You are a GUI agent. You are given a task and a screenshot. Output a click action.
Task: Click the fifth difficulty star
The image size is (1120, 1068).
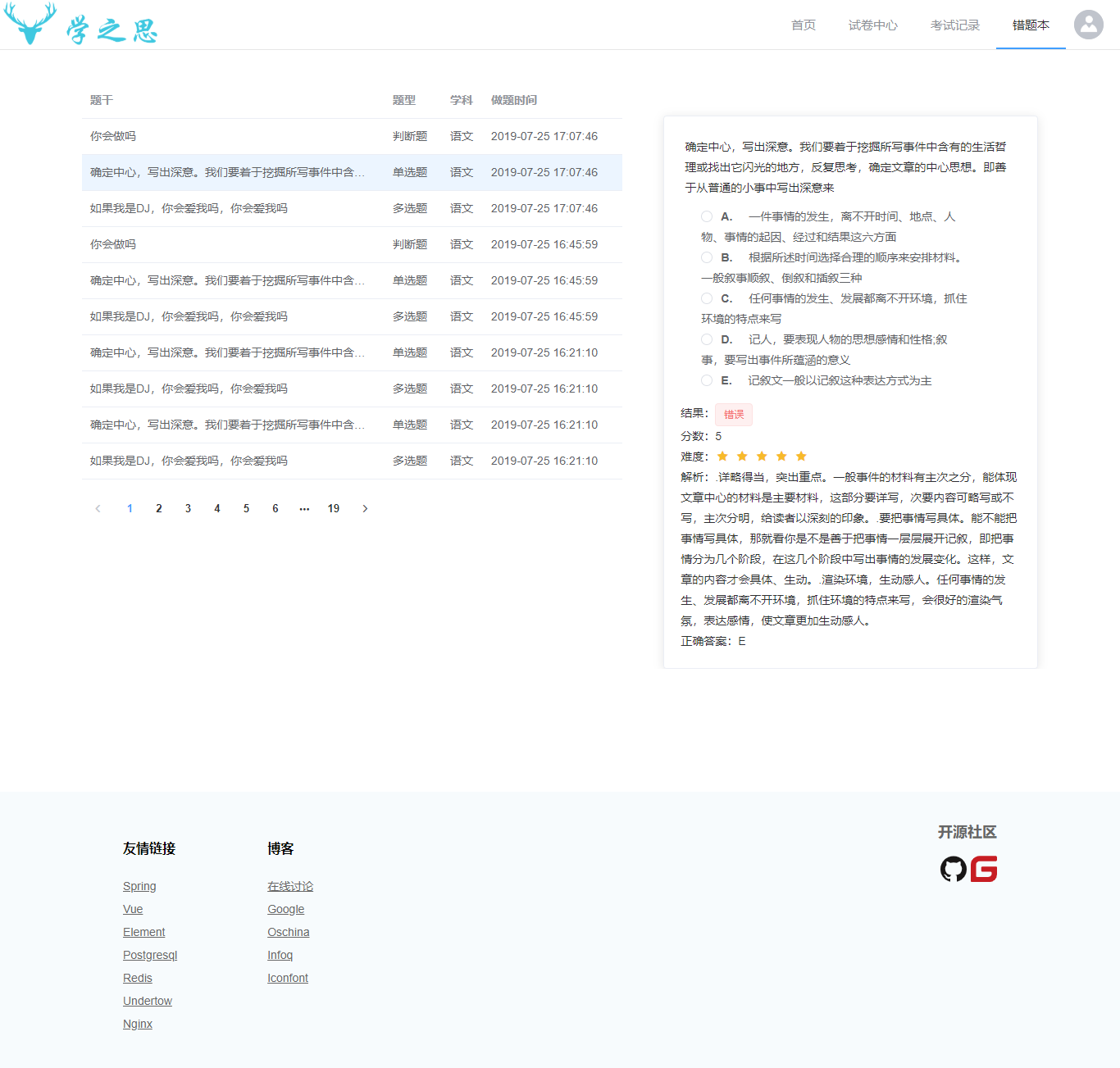[801, 457]
